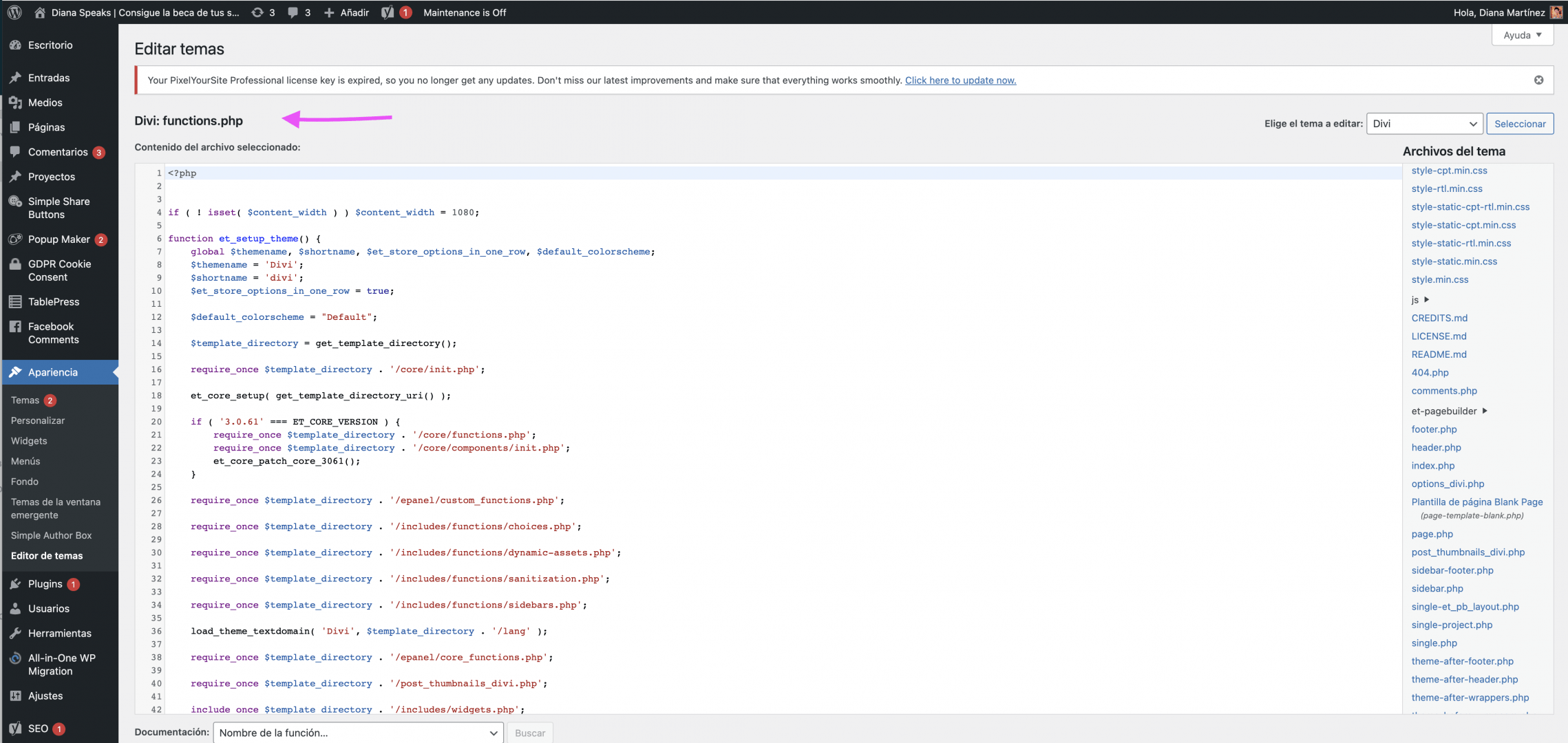
Task: Open CREDITS.md file
Action: pos(1439,318)
